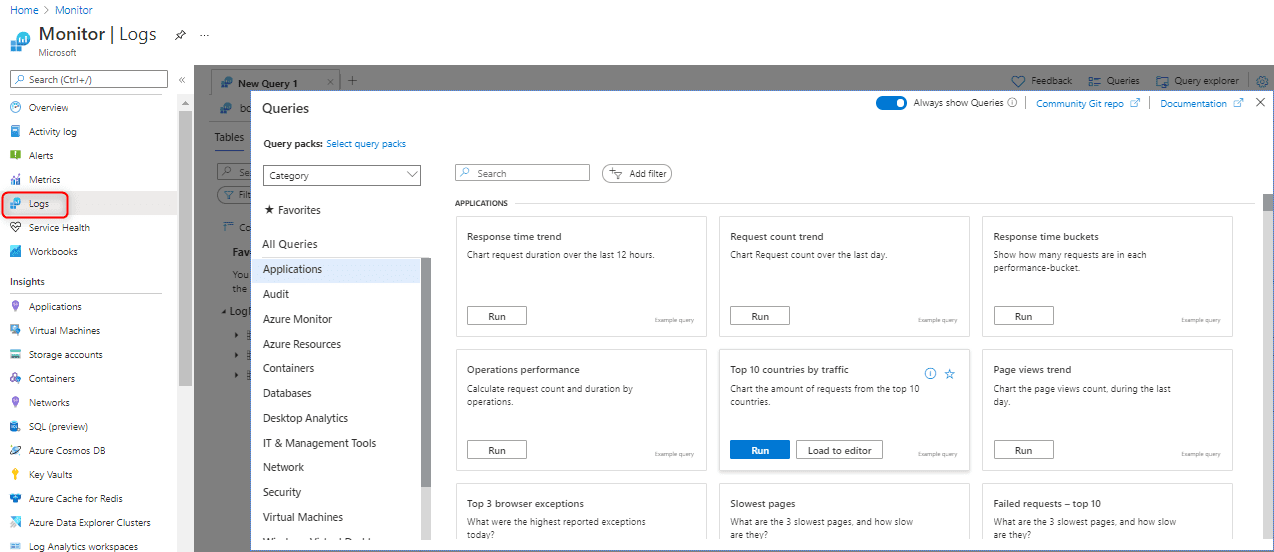Screen dimensions: 1274x552
Task: Open Query explorer in toolbar
Action: point(1197,81)
